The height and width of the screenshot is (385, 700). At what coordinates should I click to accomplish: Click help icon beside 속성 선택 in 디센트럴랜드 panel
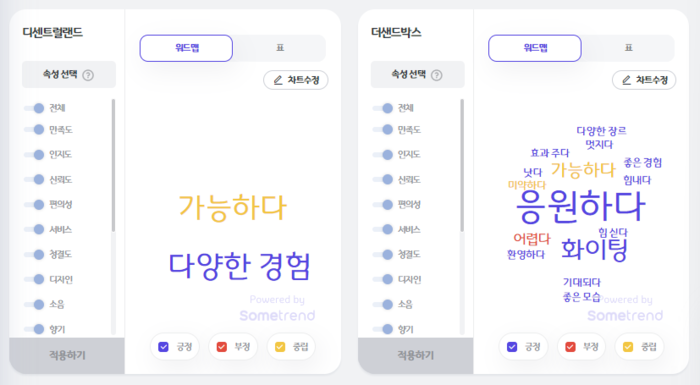click(88, 75)
